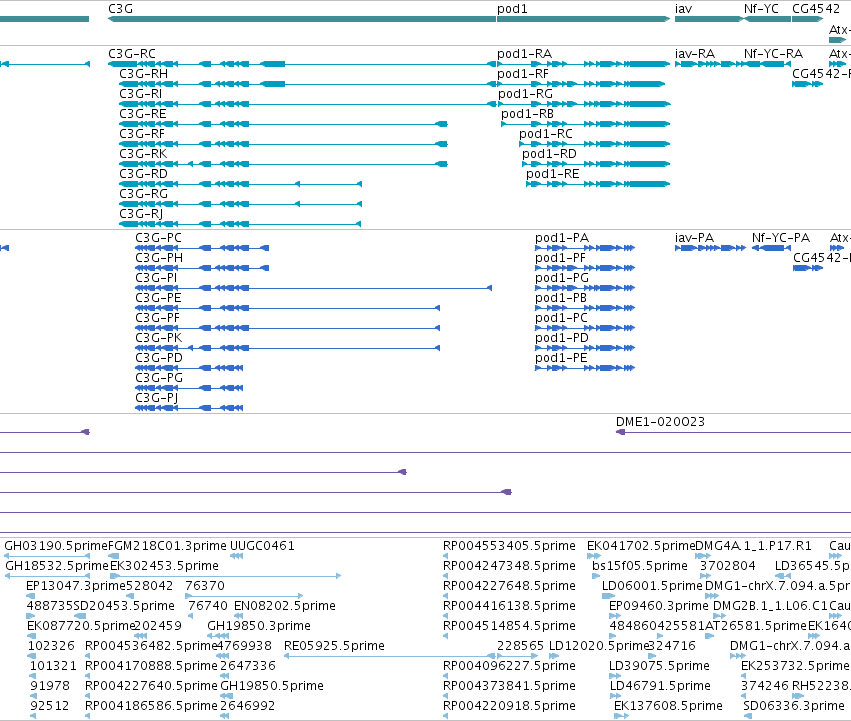Click the EK041702.5prime feature label
This screenshot has height=721, width=851.
(x=641, y=546)
